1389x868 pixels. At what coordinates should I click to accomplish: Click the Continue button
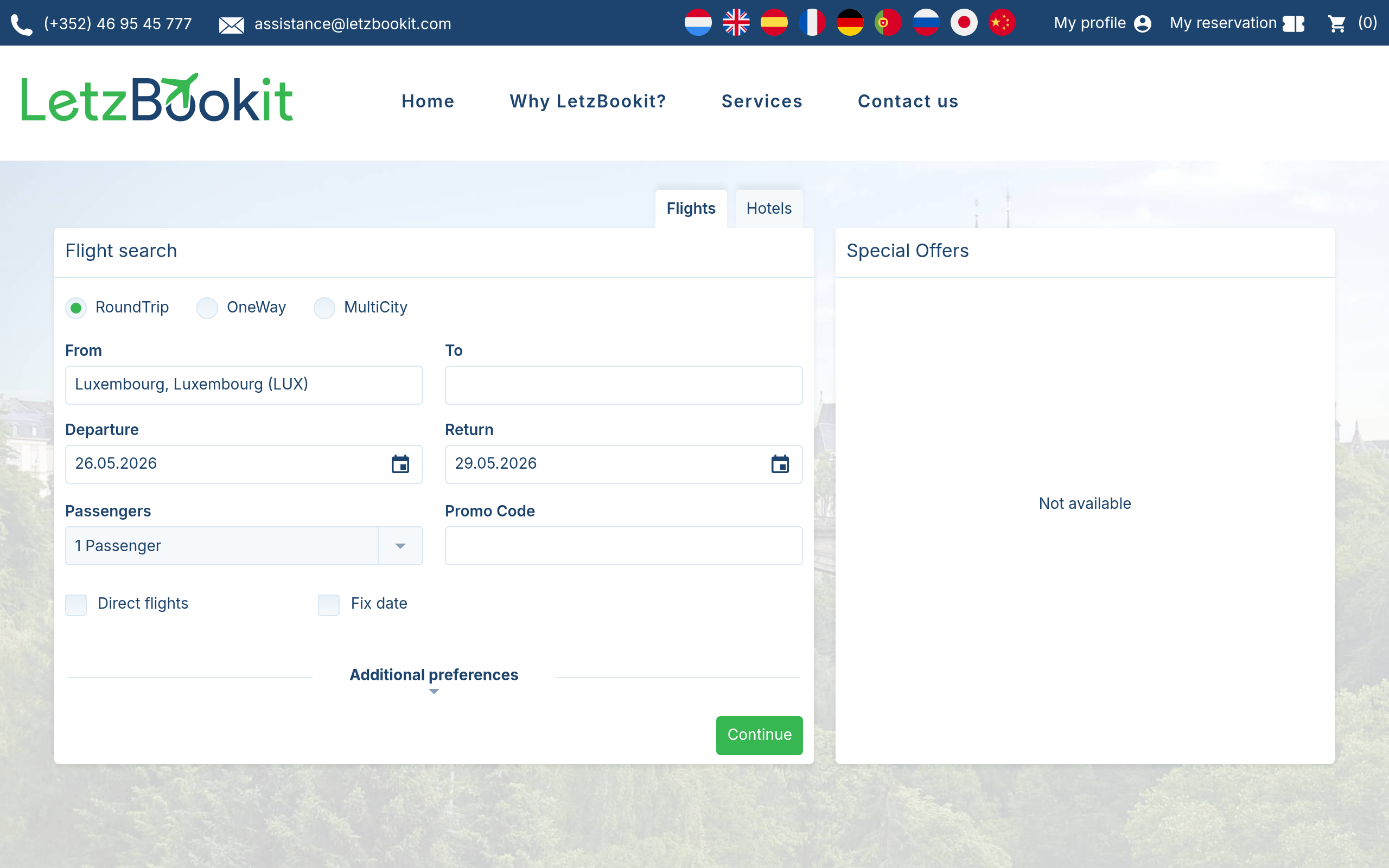(x=760, y=735)
